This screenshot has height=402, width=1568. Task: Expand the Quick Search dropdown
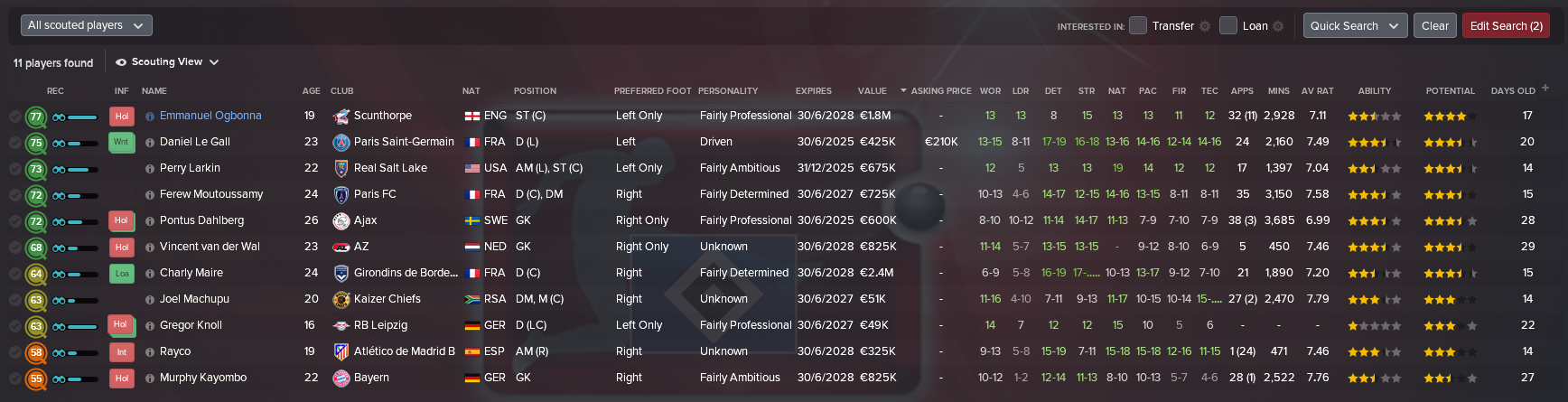point(1355,25)
